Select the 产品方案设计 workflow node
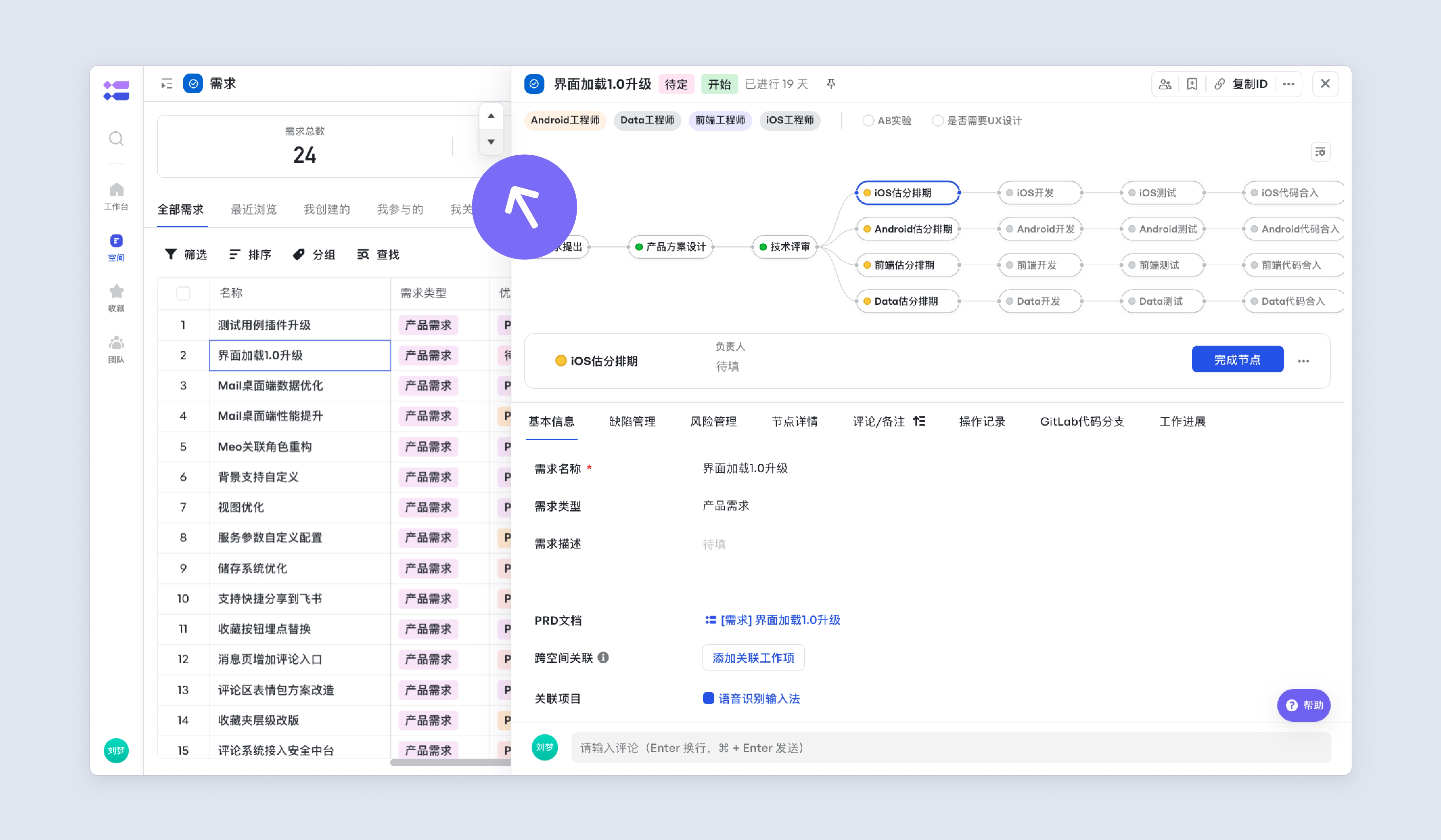 pyautogui.click(x=671, y=247)
